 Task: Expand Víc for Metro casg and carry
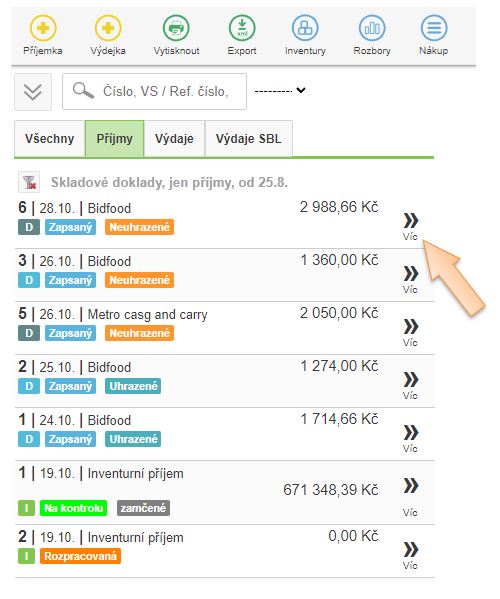pyautogui.click(x=411, y=332)
